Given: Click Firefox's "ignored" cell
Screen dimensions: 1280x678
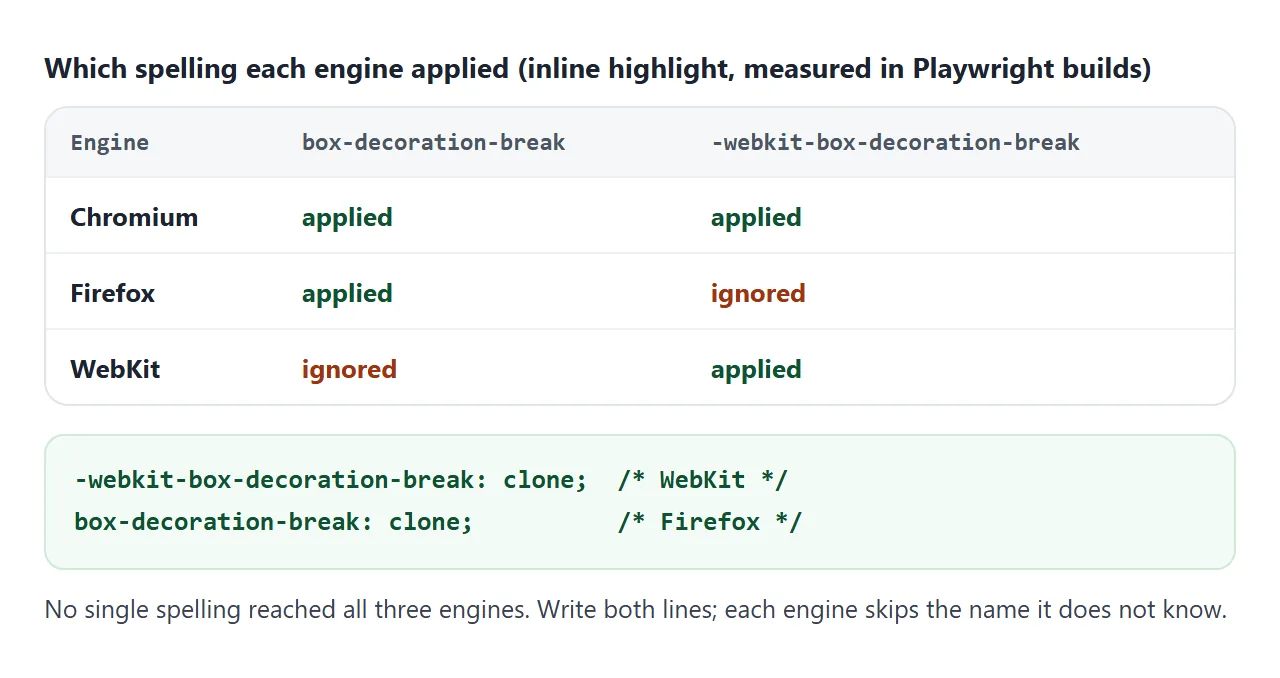Looking at the screenshot, I should pyautogui.click(x=758, y=294).
